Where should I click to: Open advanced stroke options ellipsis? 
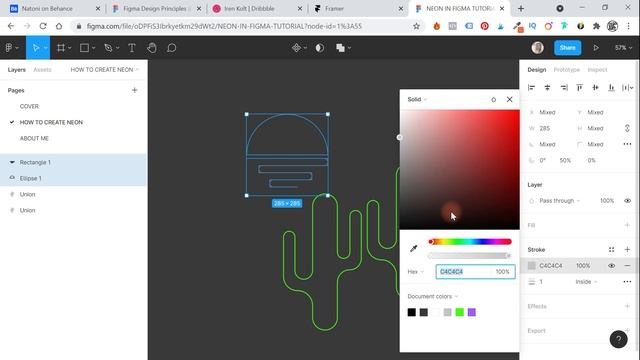click(x=627, y=282)
